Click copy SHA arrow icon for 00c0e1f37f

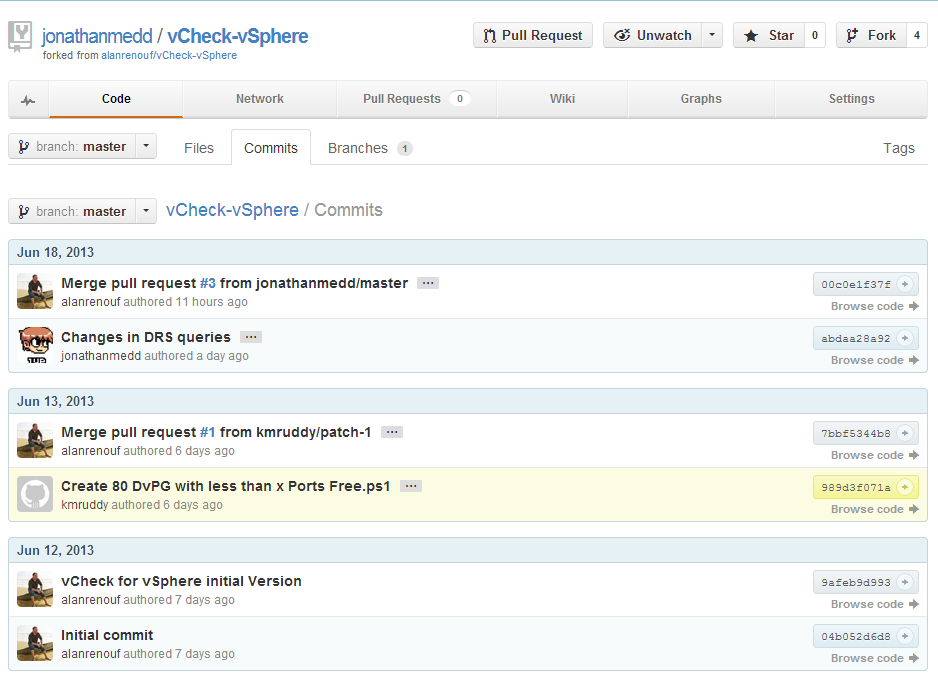point(905,284)
